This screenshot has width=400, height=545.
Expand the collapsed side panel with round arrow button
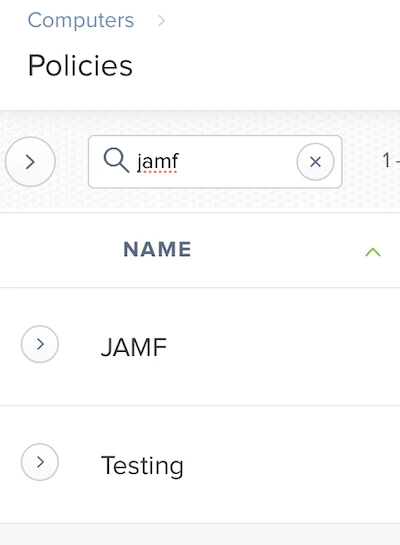click(30, 162)
